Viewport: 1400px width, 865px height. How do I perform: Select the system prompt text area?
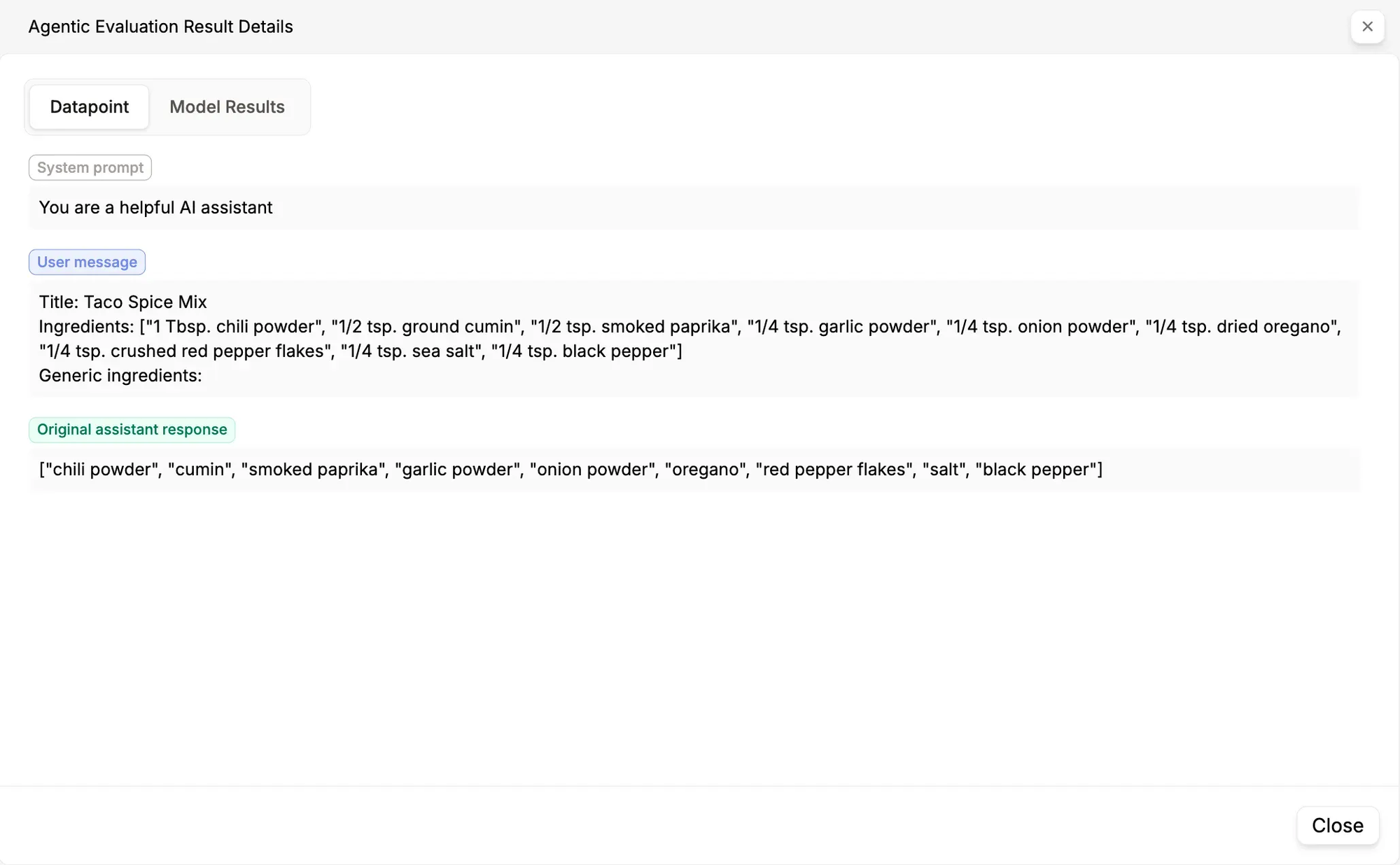(x=693, y=208)
